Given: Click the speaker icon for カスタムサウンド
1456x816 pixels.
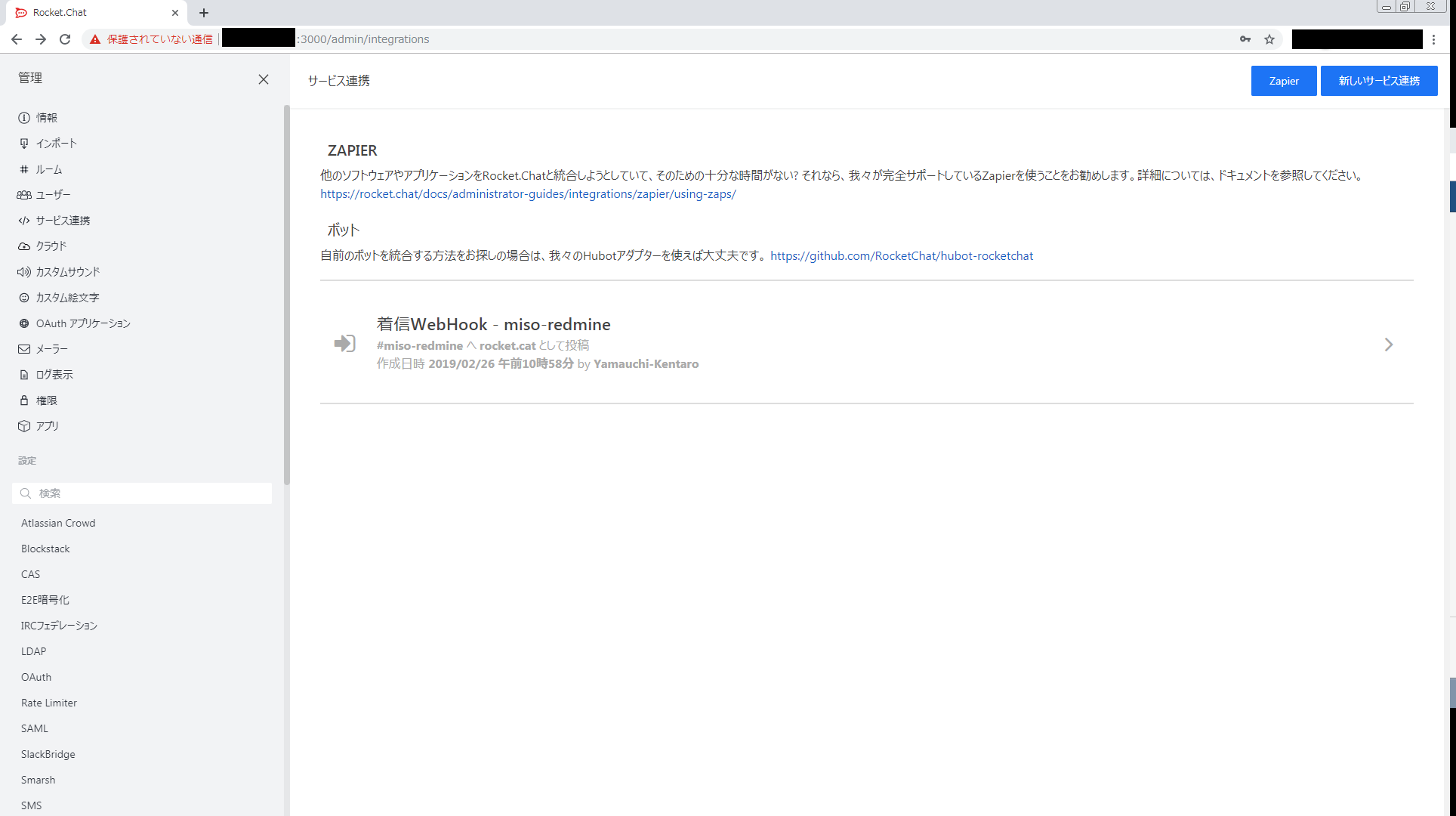Looking at the screenshot, I should click(x=24, y=272).
